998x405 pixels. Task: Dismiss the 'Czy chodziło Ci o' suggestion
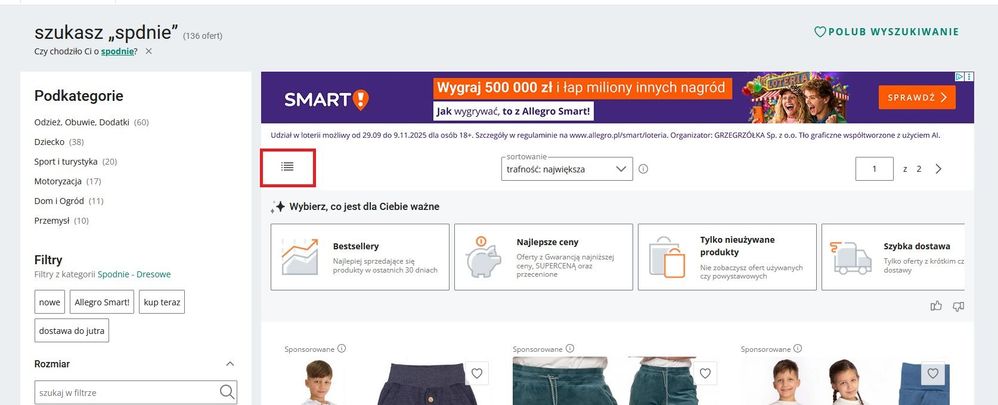(148, 51)
